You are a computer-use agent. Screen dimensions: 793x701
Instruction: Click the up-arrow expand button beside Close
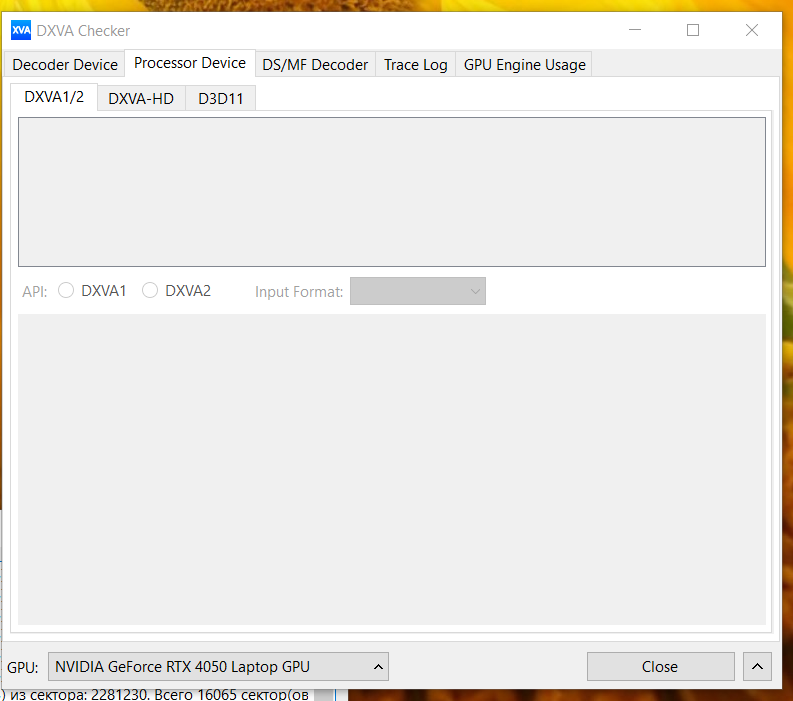(757, 667)
